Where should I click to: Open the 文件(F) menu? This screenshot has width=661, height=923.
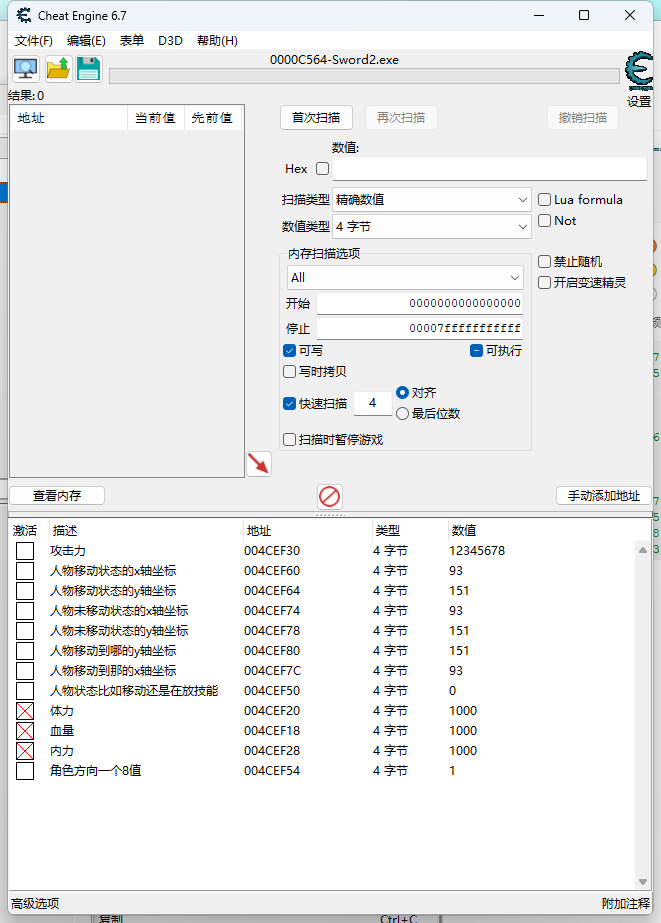[x=34, y=41]
